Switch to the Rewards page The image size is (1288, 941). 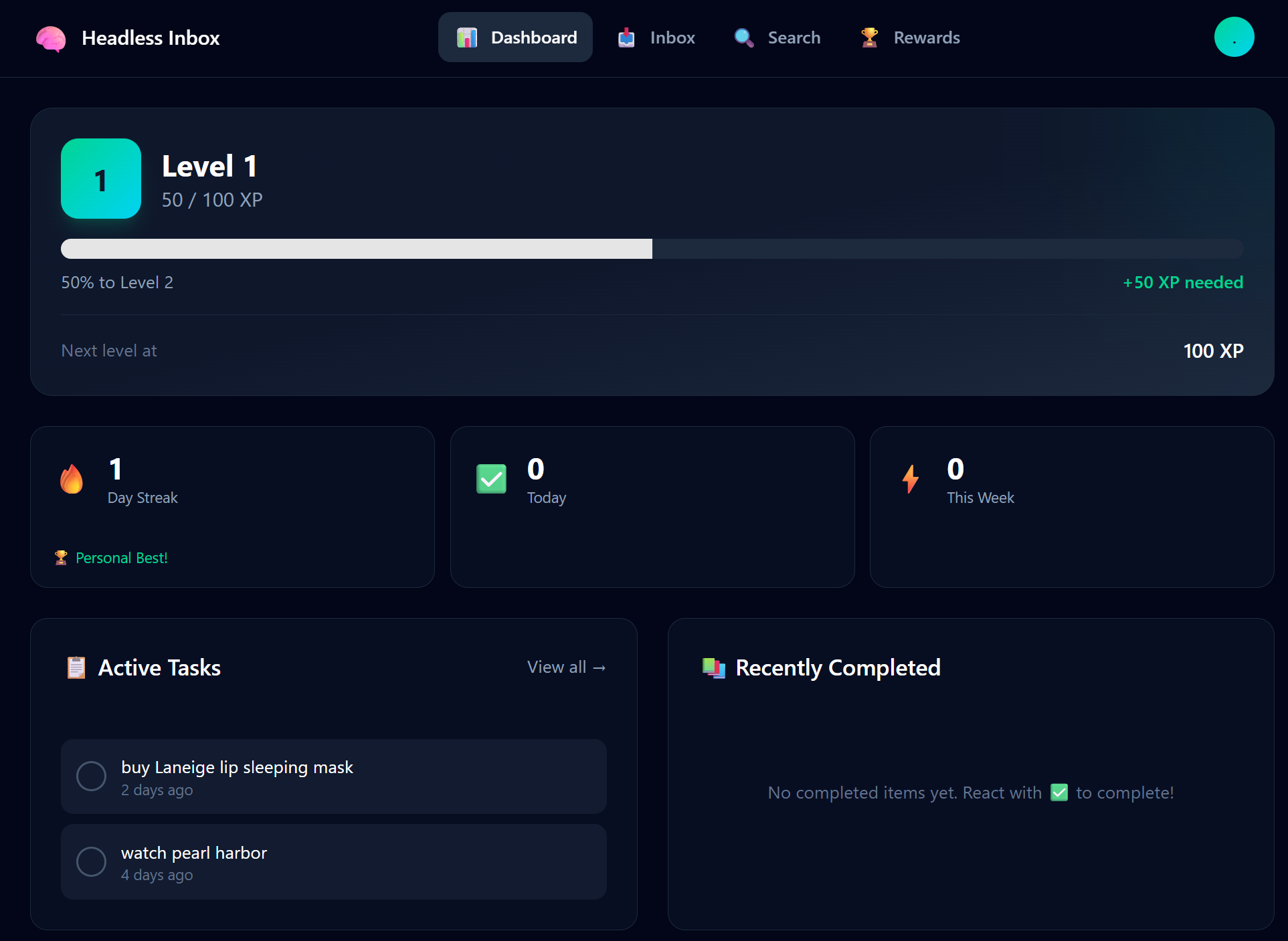[x=926, y=37]
